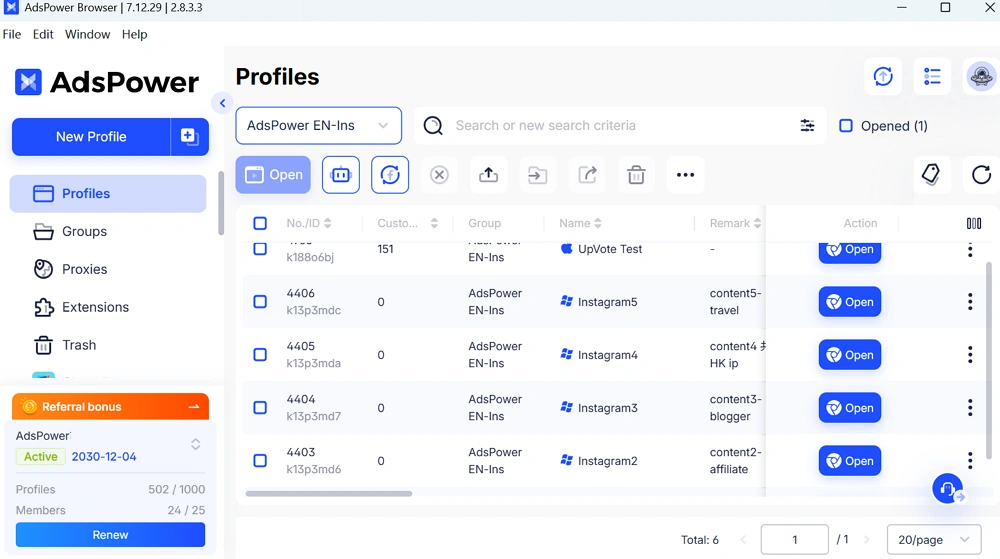Click the three-dots more actions toolbar icon

(685, 175)
